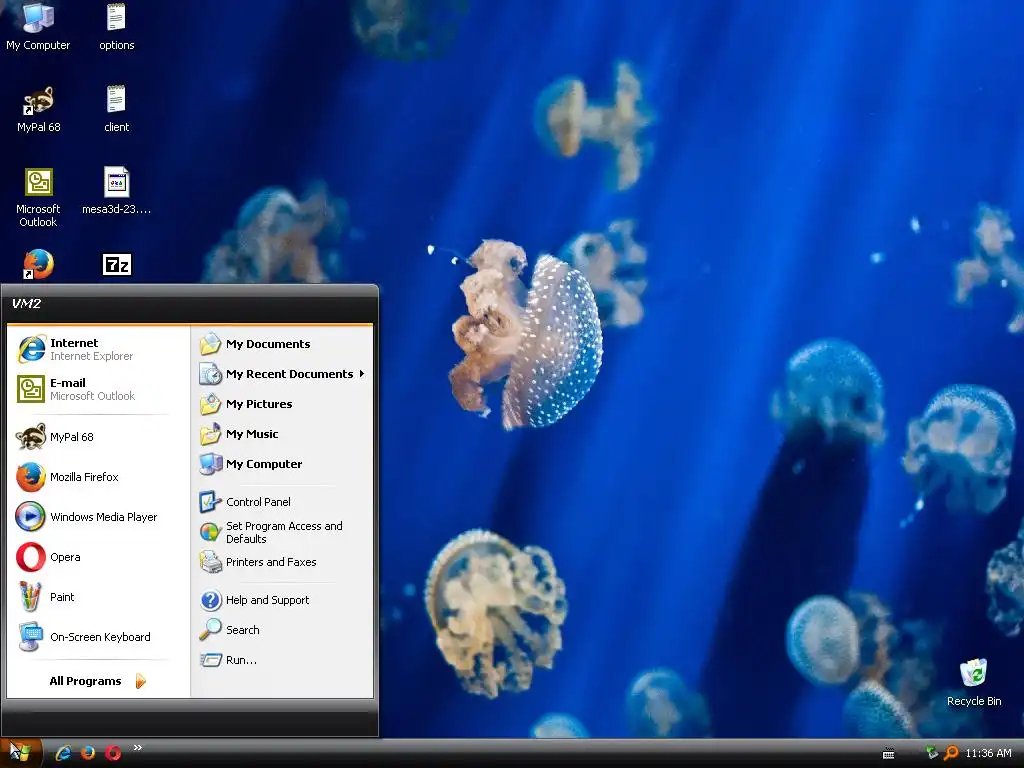The height and width of the screenshot is (768, 1024).
Task: Select the 7z desktop icon
Action: click(x=117, y=264)
